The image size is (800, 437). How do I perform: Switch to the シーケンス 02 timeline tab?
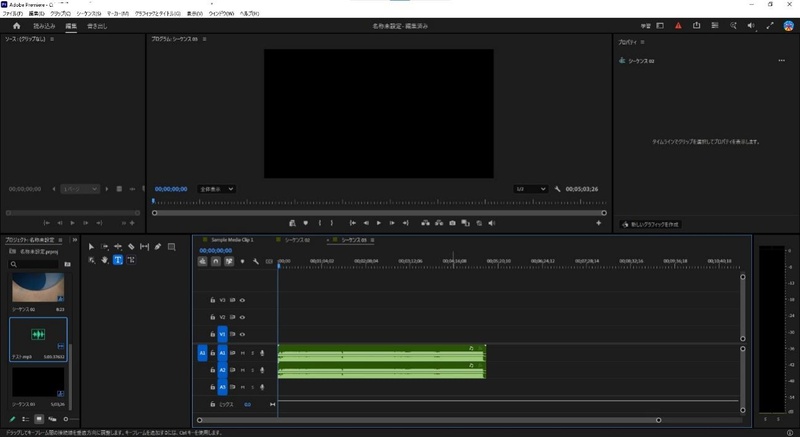tap(297, 240)
